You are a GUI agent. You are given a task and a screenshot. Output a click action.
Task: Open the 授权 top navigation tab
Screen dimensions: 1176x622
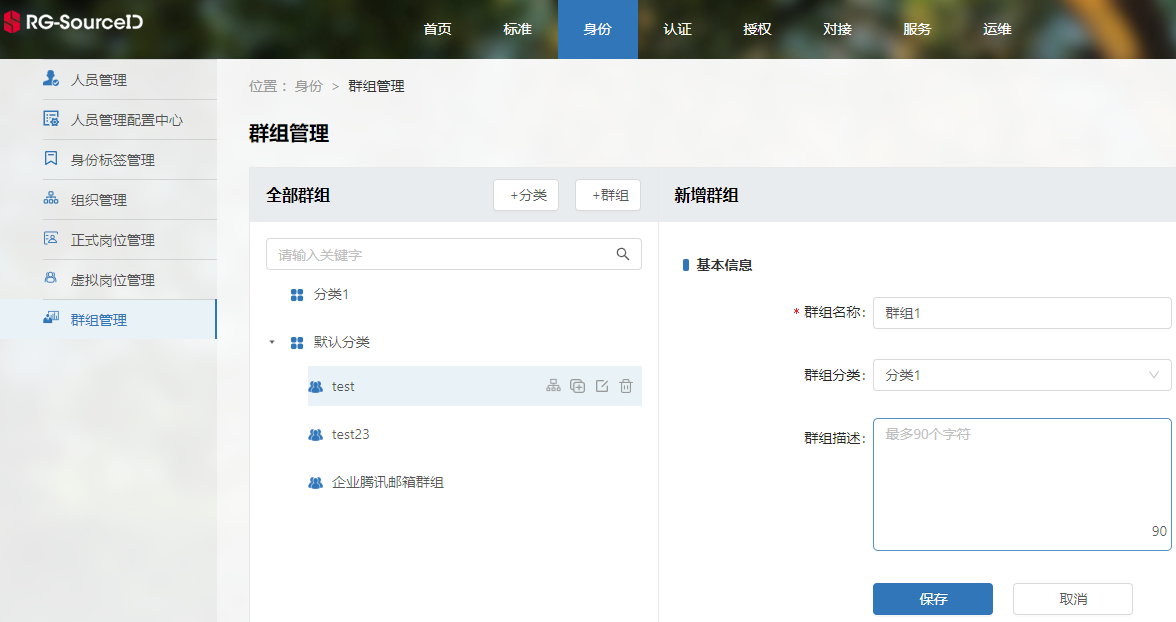coord(758,29)
